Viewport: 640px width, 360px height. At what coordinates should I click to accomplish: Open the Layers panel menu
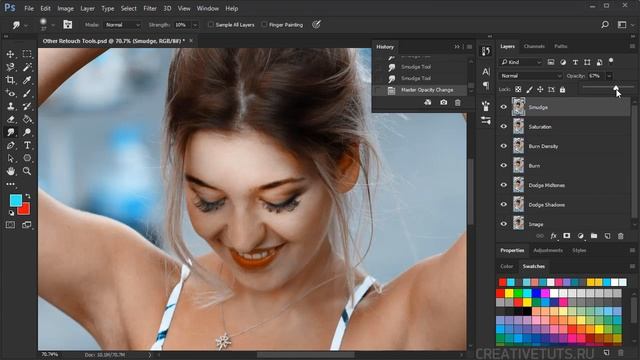632,47
